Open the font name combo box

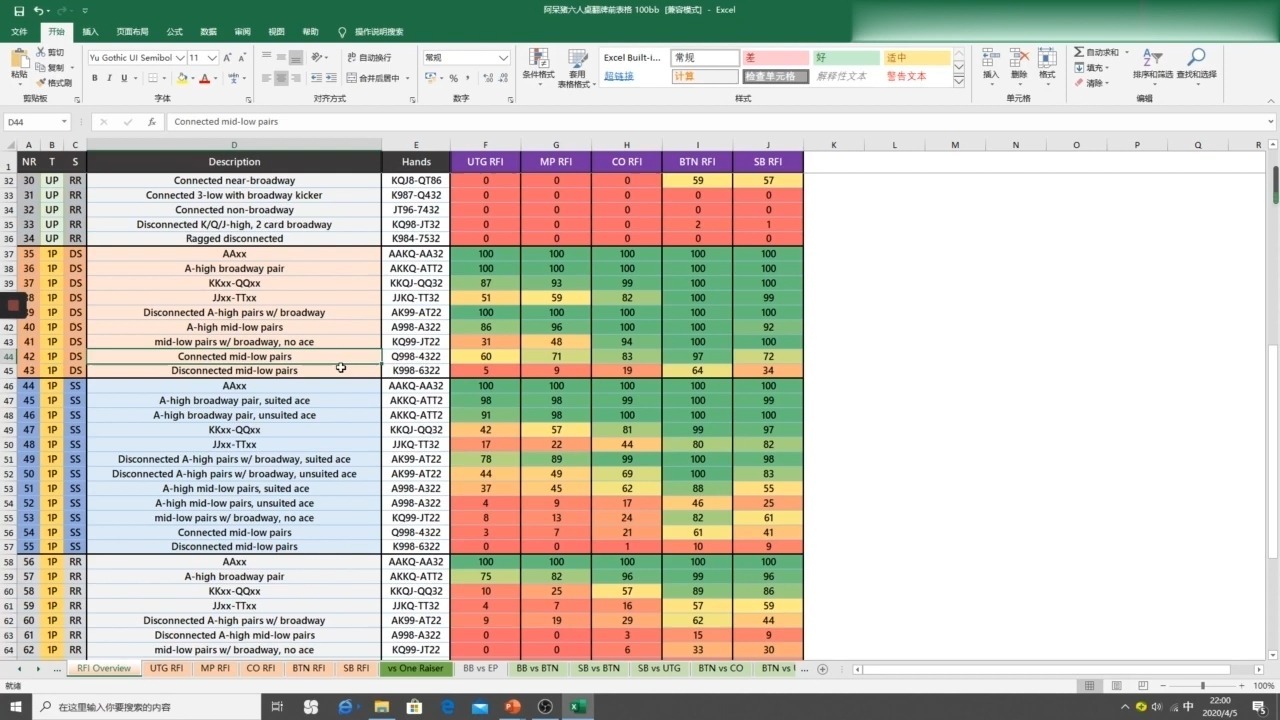point(136,58)
